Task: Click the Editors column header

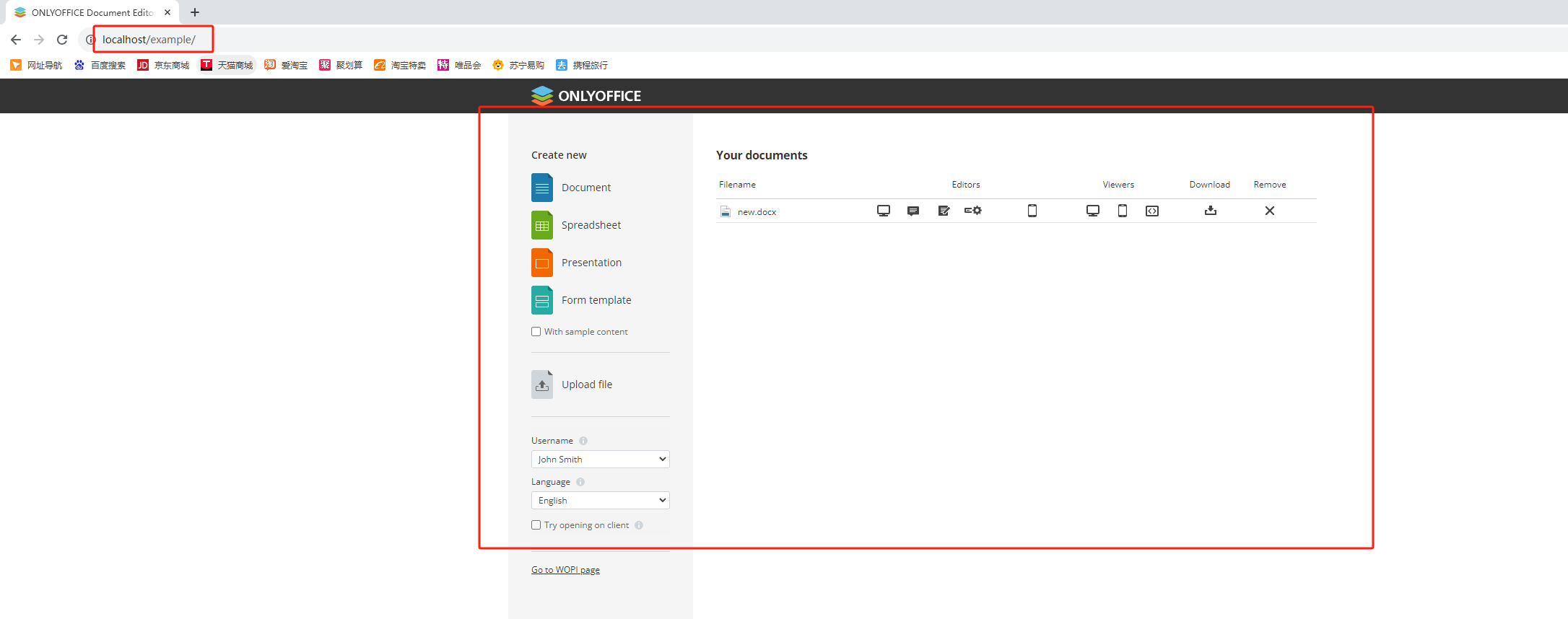Action: click(966, 185)
